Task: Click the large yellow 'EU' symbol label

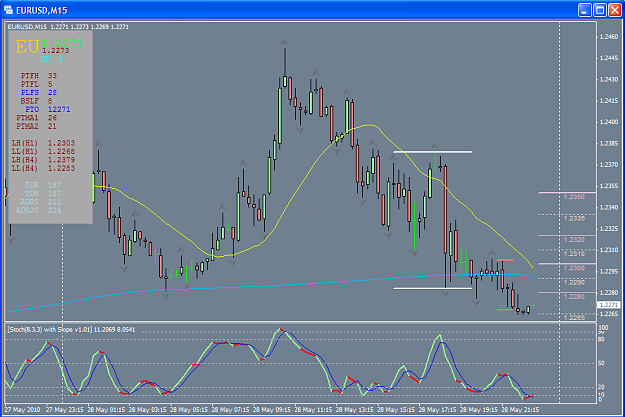Action: click(27, 47)
